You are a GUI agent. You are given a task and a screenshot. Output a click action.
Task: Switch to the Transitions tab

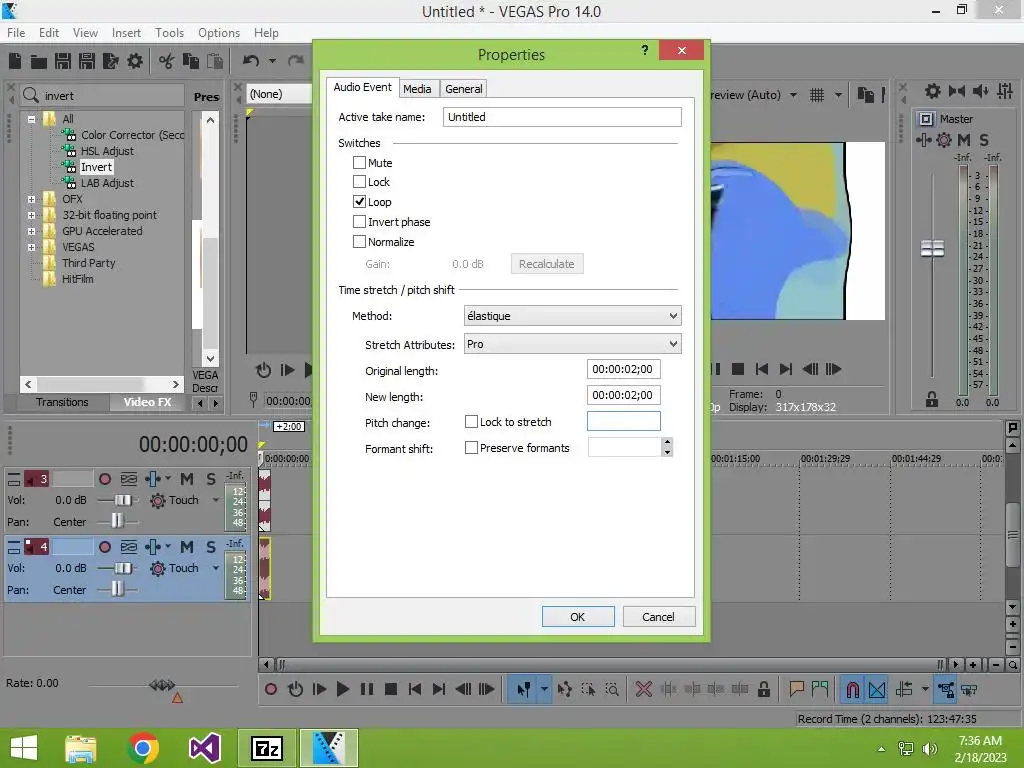[62, 402]
